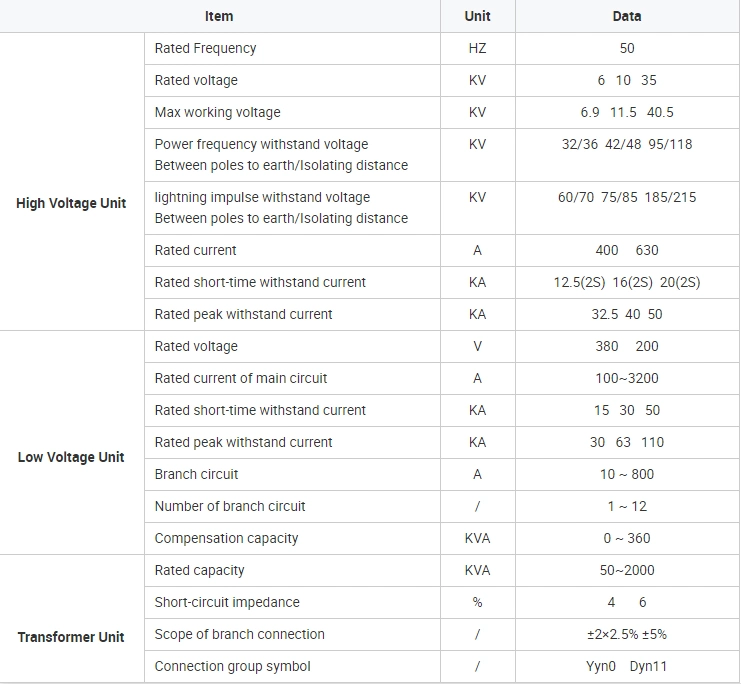Click the Compensation capacity label
The image size is (741, 684).
coord(226,538)
